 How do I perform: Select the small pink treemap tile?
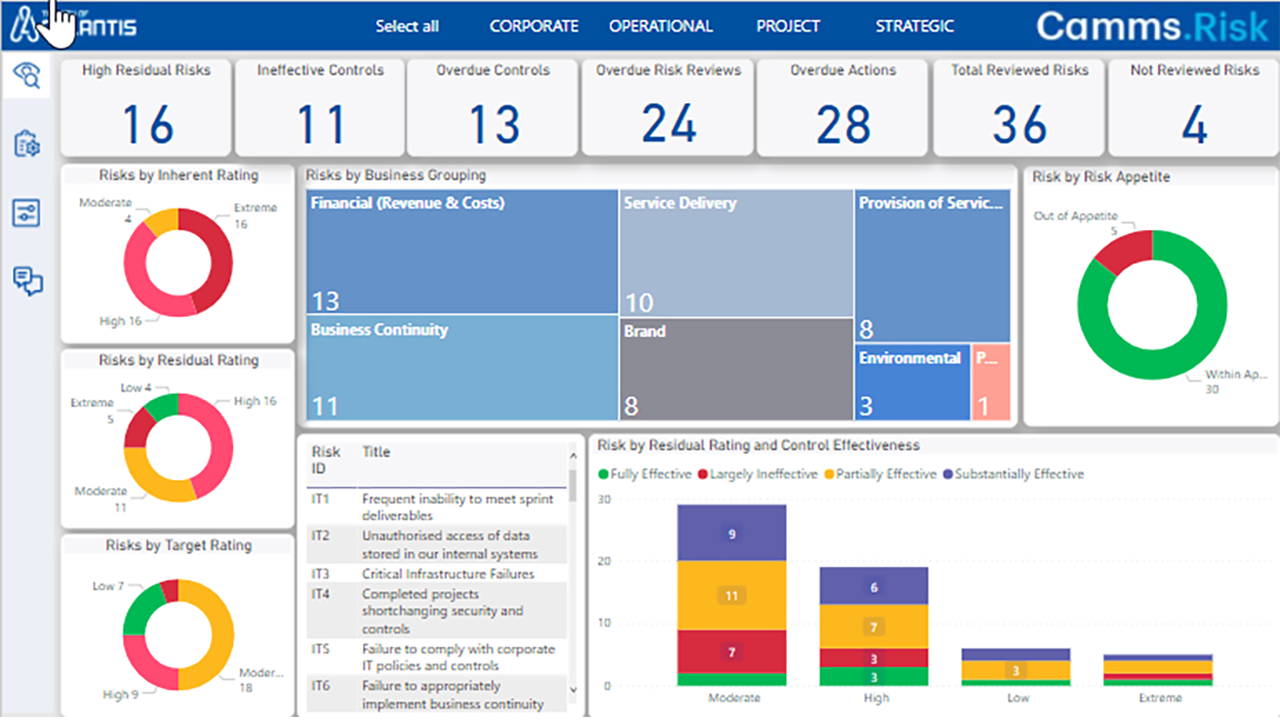tap(991, 382)
